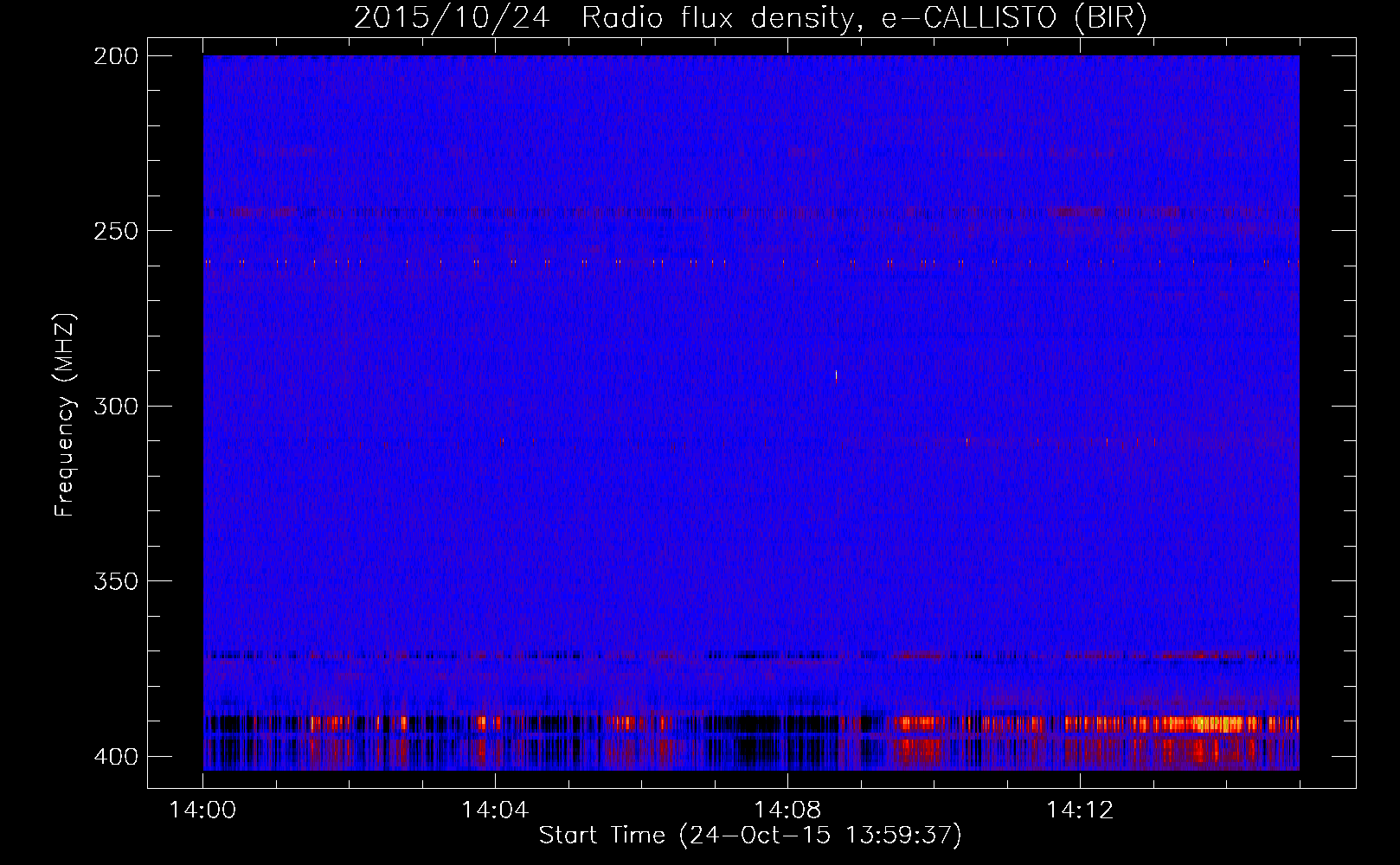This screenshot has width=1400, height=865.
Task: Click the plot title mentioning e-CALLISTO (BIR)
Action: click(x=750, y=17)
